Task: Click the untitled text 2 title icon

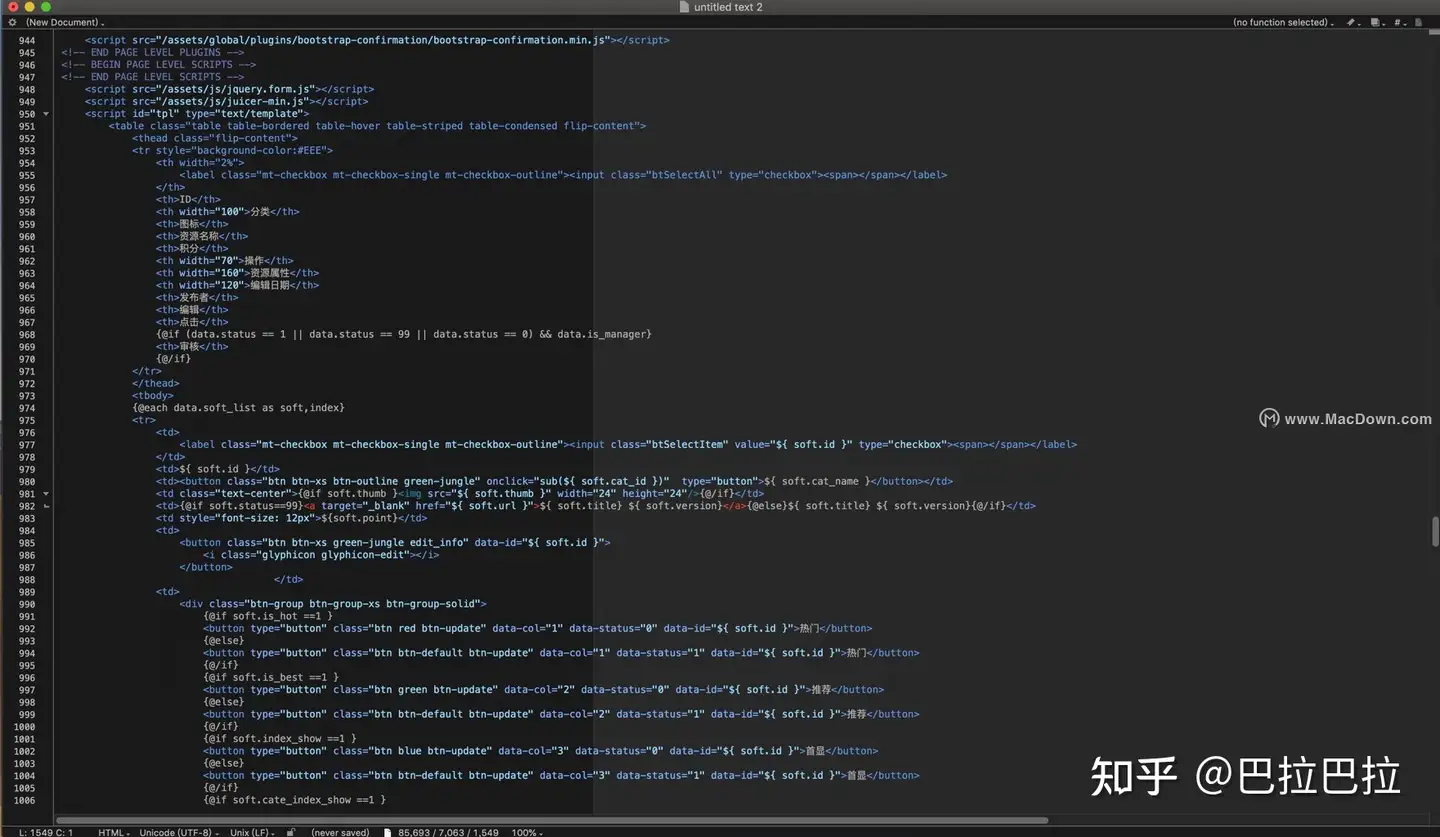Action: pyautogui.click(x=684, y=7)
